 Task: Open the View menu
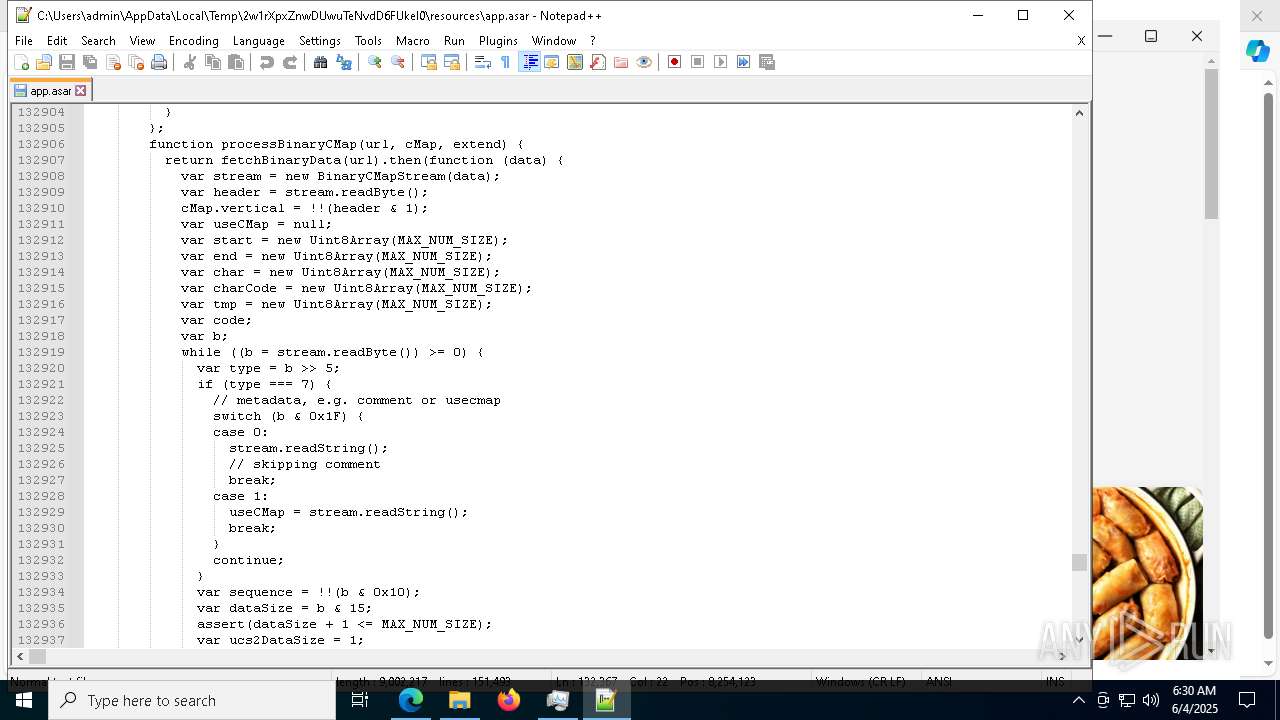click(x=142, y=41)
